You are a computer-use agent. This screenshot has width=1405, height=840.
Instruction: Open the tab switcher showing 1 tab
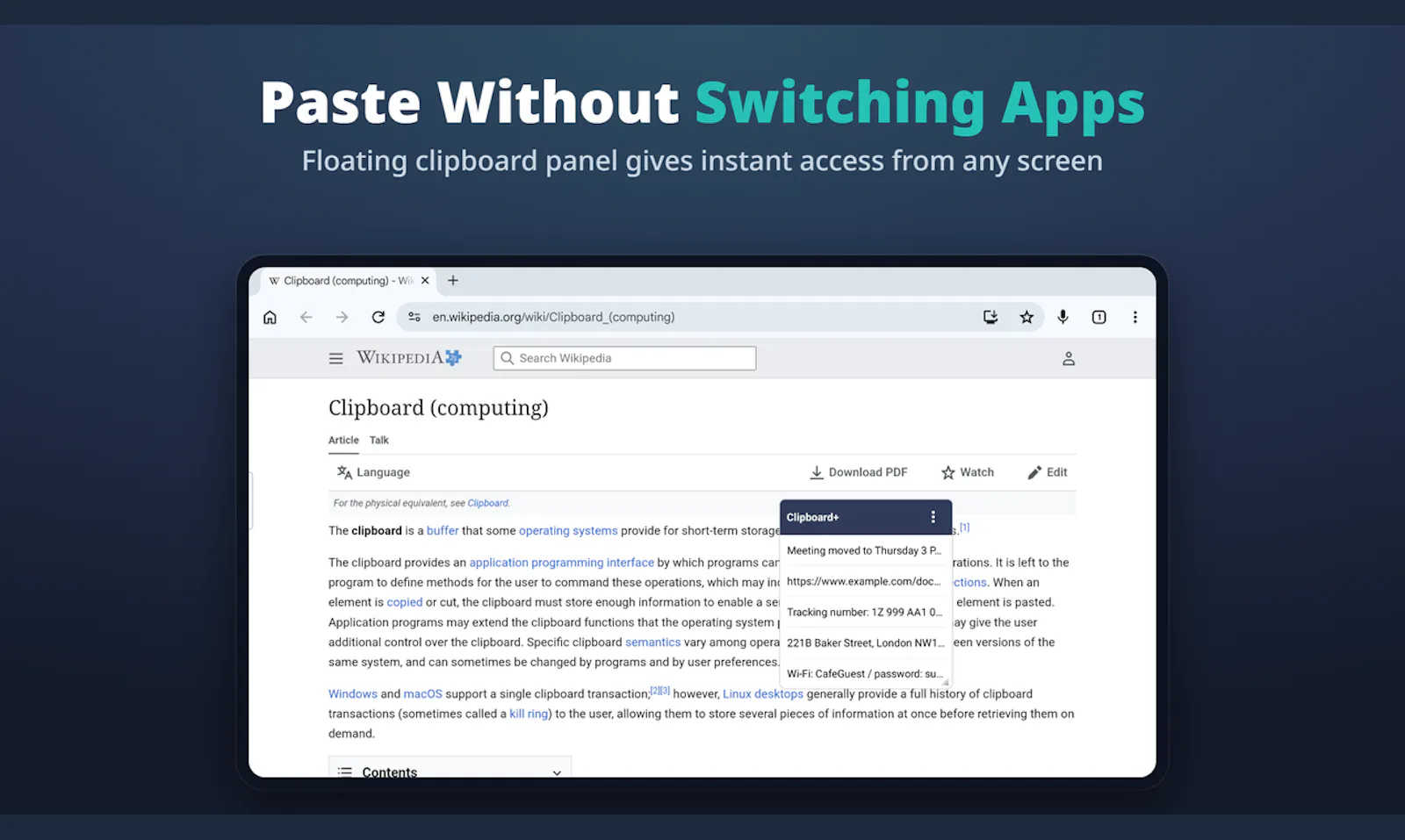pos(1099,317)
